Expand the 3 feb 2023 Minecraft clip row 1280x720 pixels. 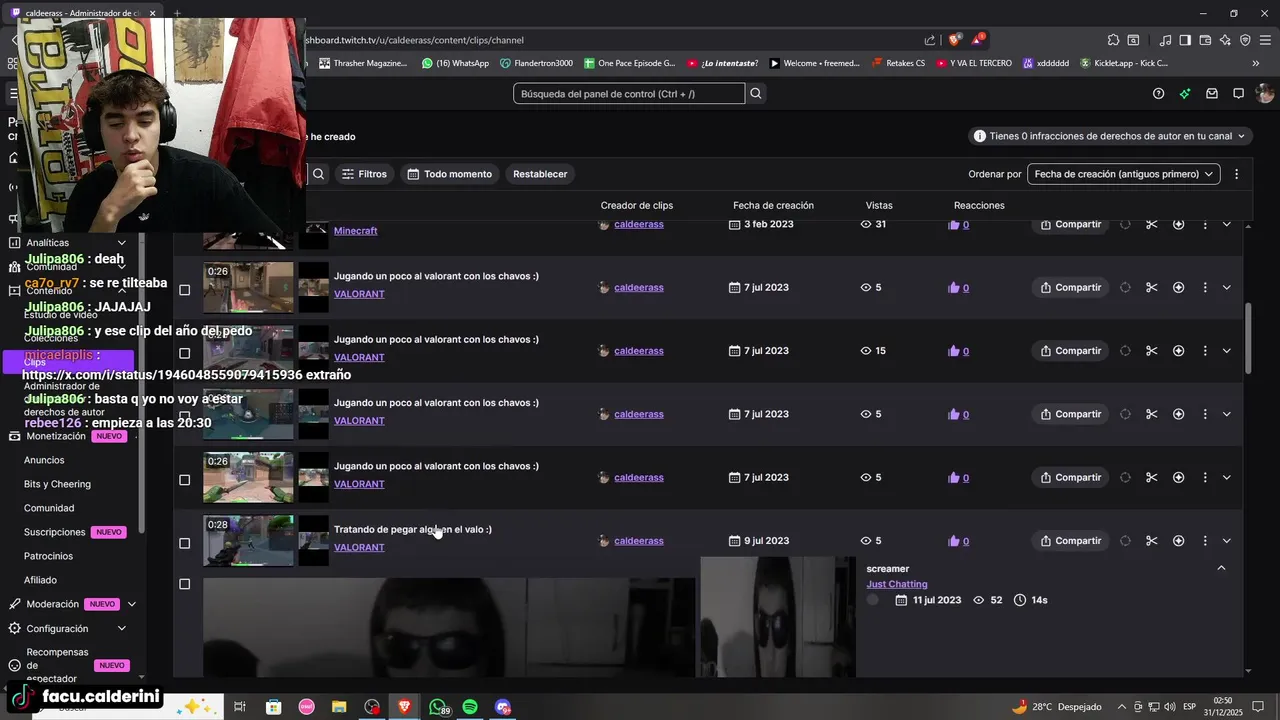point(1227,224)
